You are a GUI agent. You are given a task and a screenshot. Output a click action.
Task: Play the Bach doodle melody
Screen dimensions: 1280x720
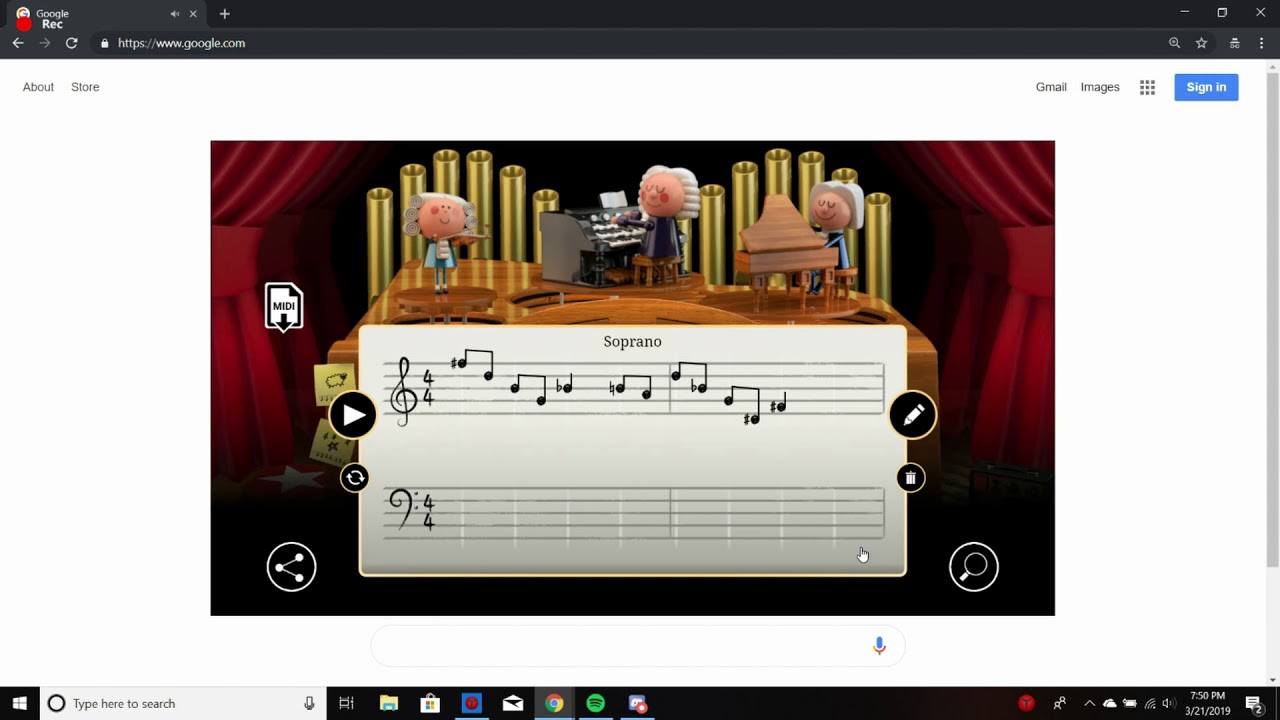[353, 415]
